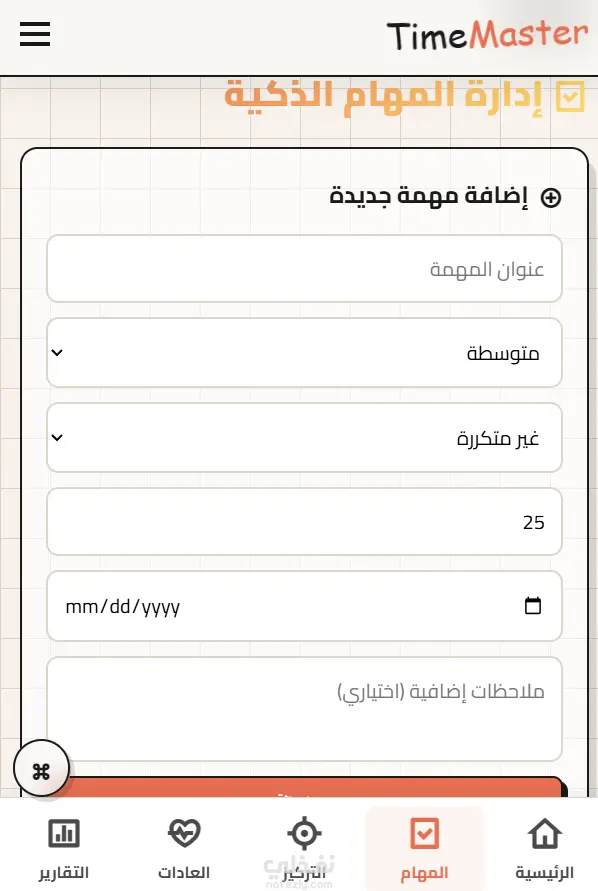Open the focus target icon (التركيز)

tap(304, 834)
